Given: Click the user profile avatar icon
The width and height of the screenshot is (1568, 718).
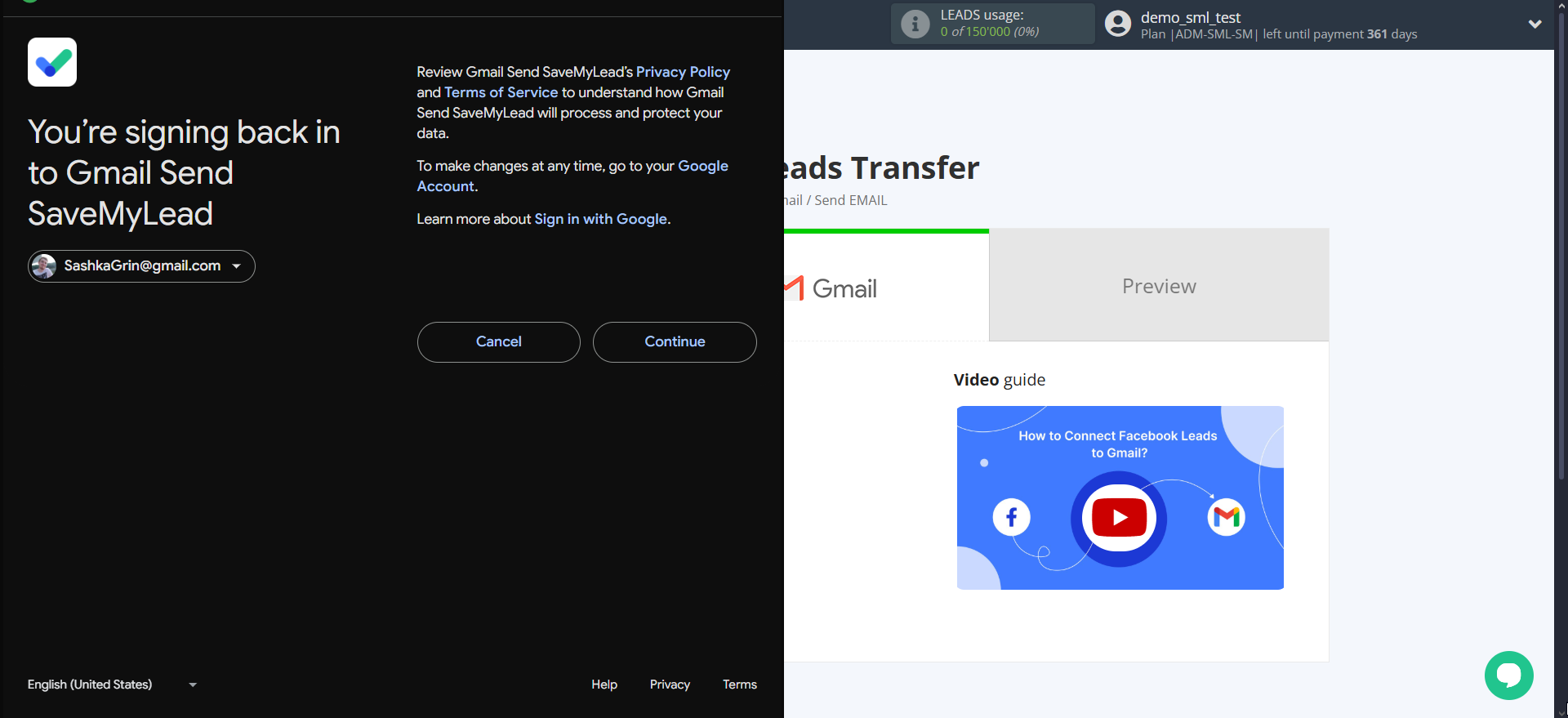Looking at the screenshot, I should click(1118, 25).
